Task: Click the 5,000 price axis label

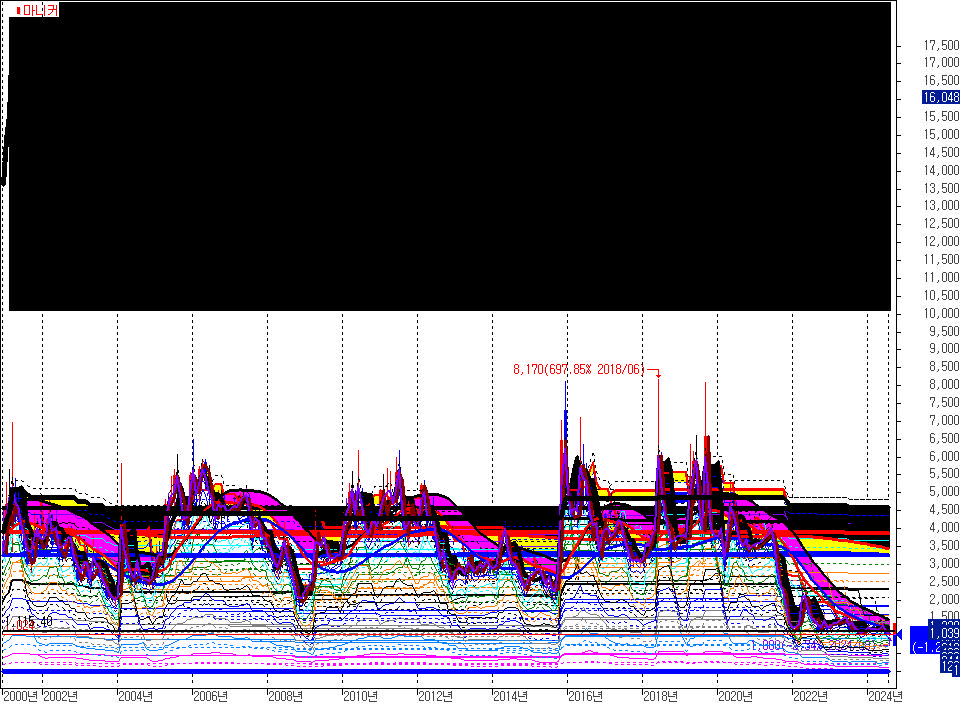Action: [942, 492]
